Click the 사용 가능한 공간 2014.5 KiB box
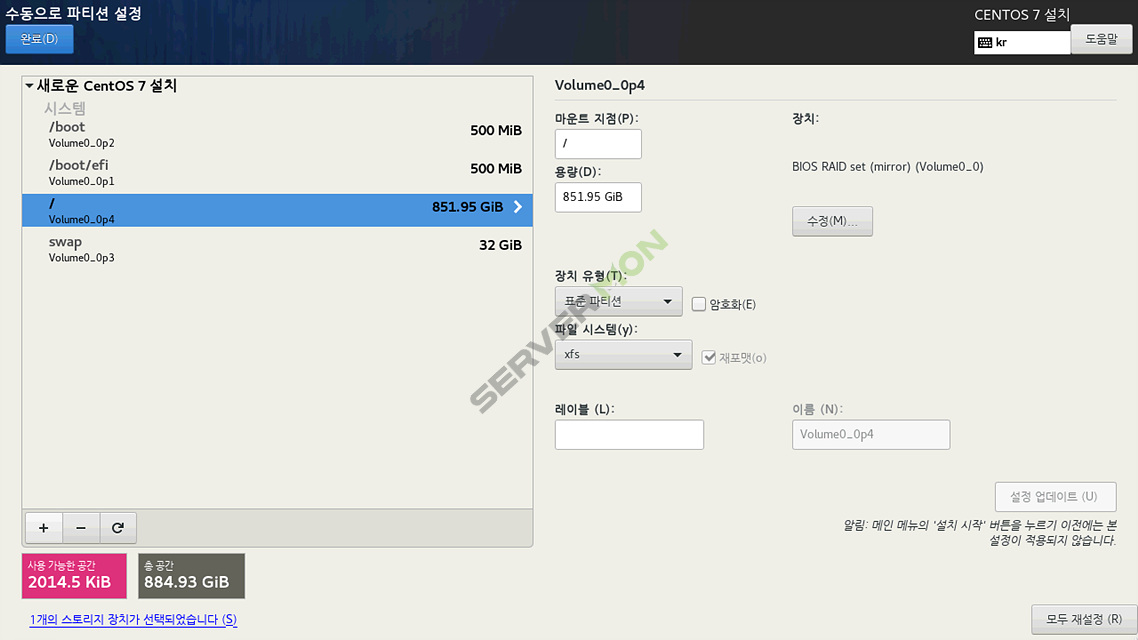This screenshot has width=1138, height=640. 74,576
